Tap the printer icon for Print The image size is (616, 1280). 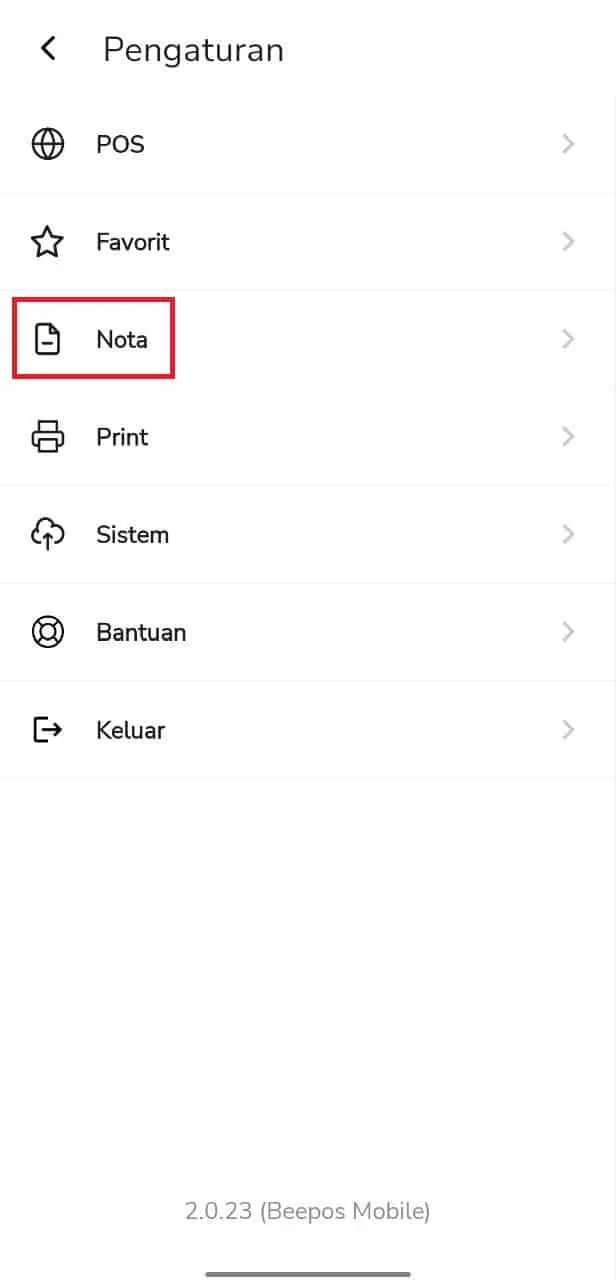47,437
